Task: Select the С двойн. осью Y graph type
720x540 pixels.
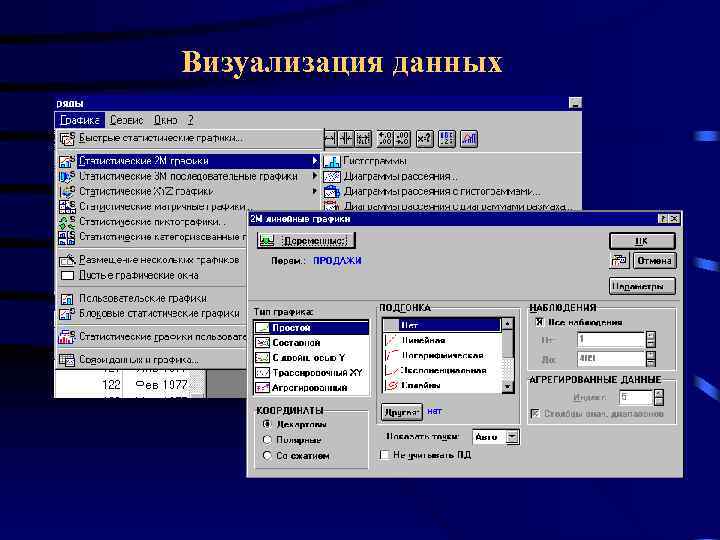Action: point(311,358)
